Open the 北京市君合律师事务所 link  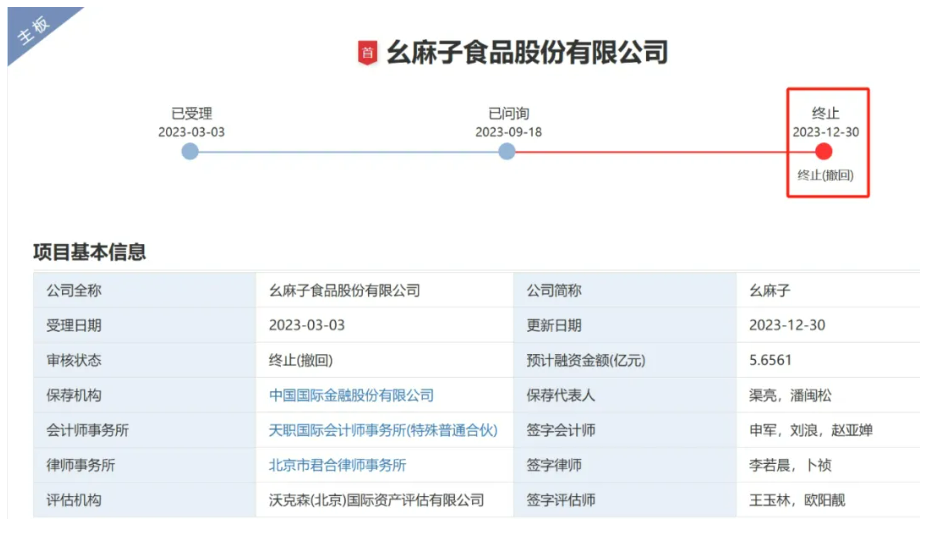click(x=337, y=465)
